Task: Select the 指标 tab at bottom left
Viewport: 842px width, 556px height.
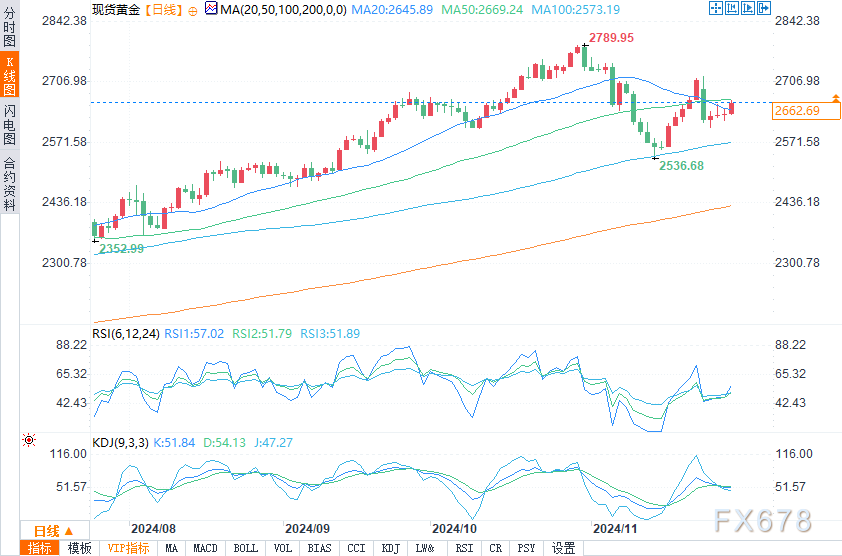Action: pos(40,548)
